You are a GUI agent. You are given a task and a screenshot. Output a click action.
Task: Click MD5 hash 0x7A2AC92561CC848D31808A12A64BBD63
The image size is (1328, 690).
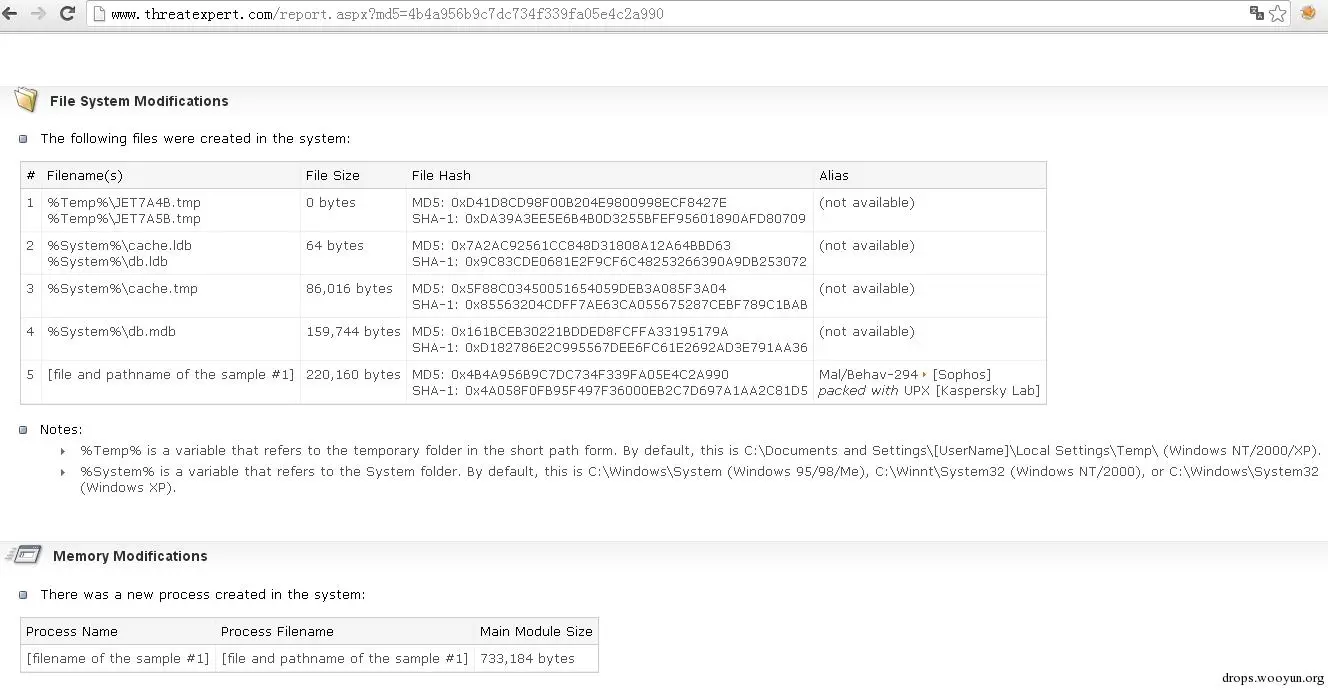point(571,246)
